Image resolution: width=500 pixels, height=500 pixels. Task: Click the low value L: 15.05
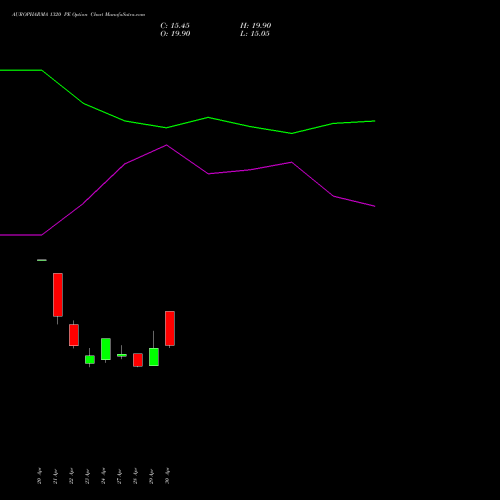tap(255, 34)
